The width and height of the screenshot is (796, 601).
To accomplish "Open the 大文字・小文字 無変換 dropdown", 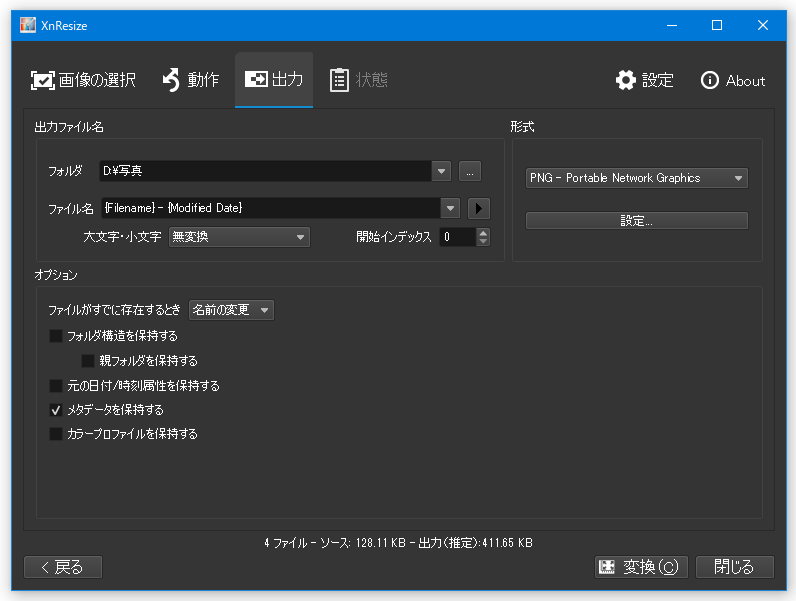I will tap(239, 237).
